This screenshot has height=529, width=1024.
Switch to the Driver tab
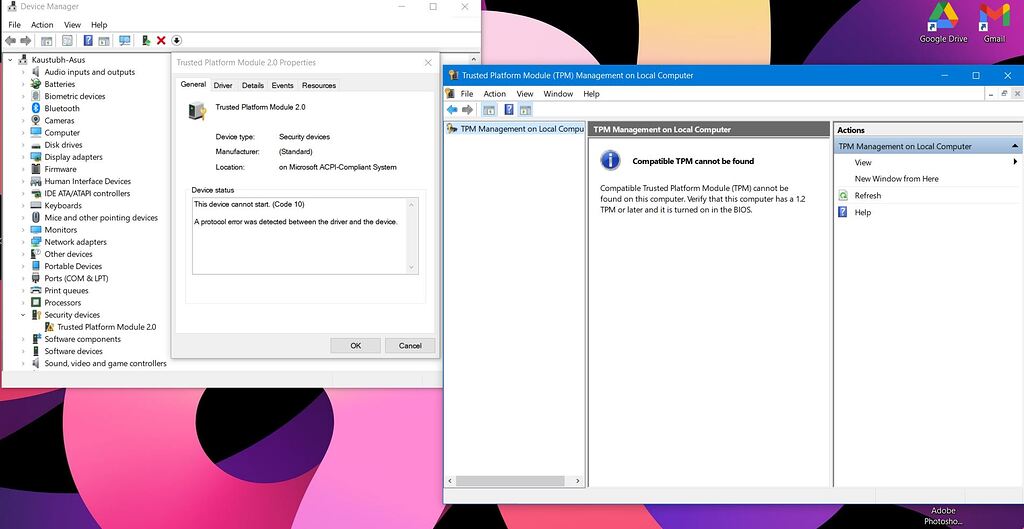(x=223, y=86)
